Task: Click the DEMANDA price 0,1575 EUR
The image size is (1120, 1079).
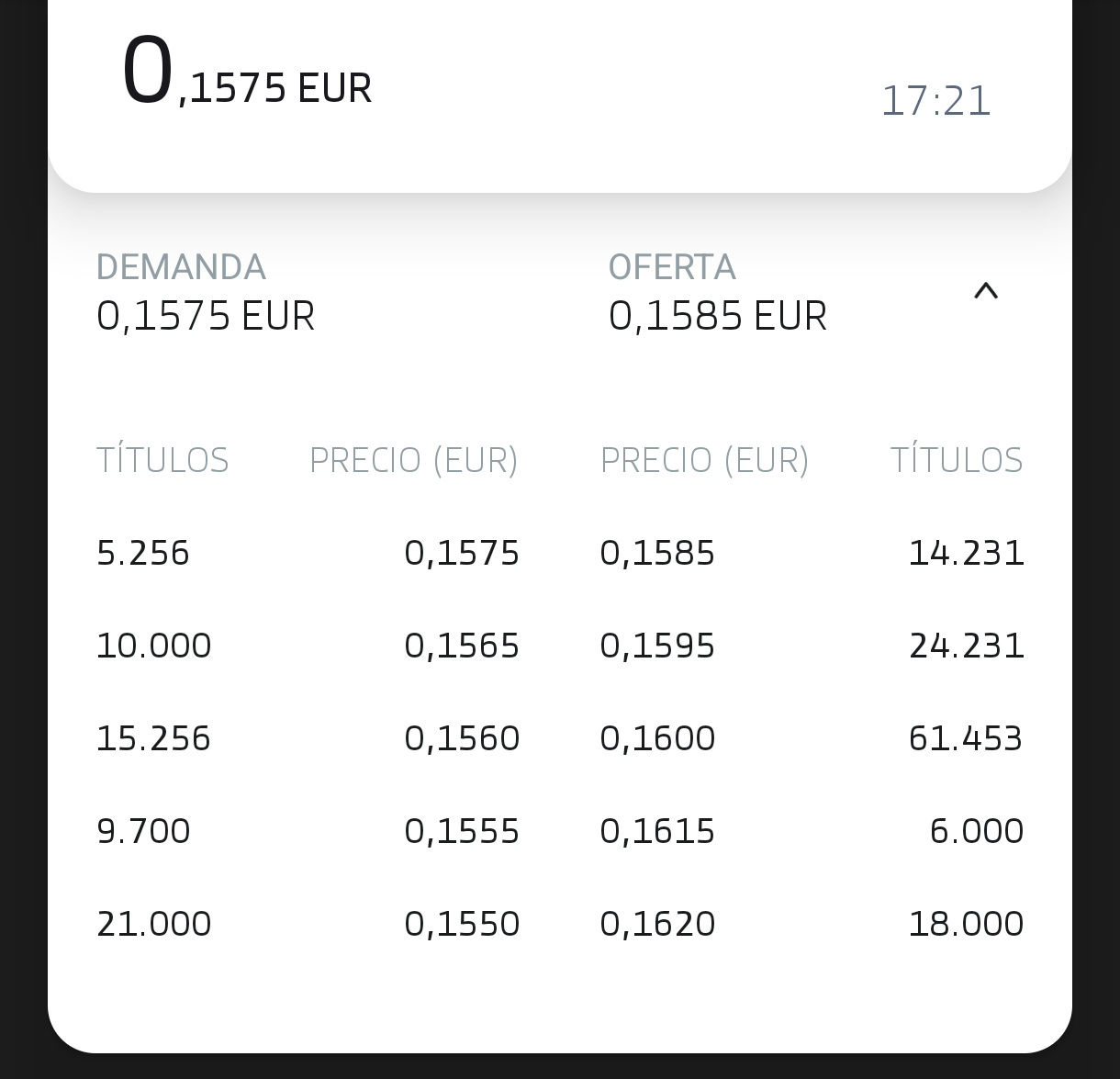Action: (x=206, y=315)
